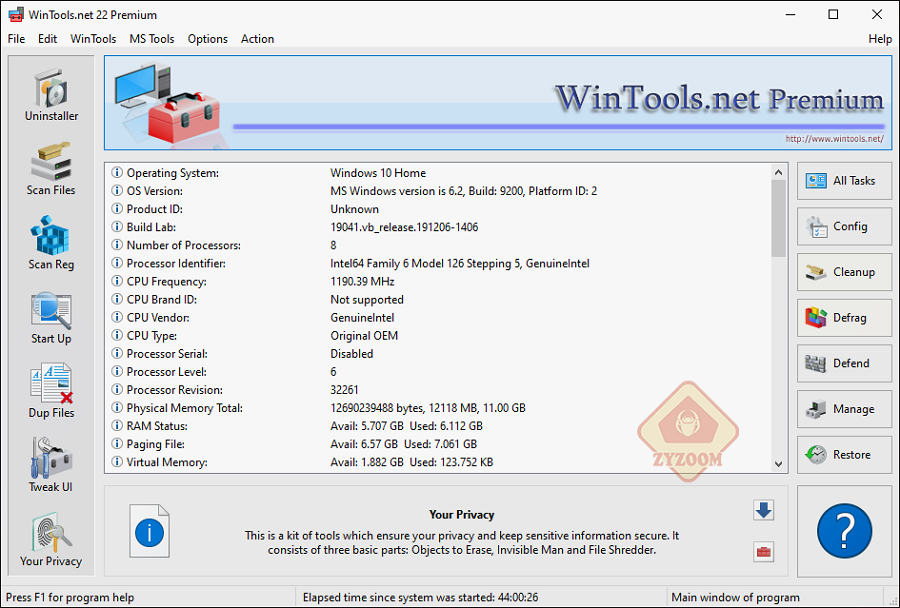Select the CPU Type row
900x608 pixels.
click(438, 335)
